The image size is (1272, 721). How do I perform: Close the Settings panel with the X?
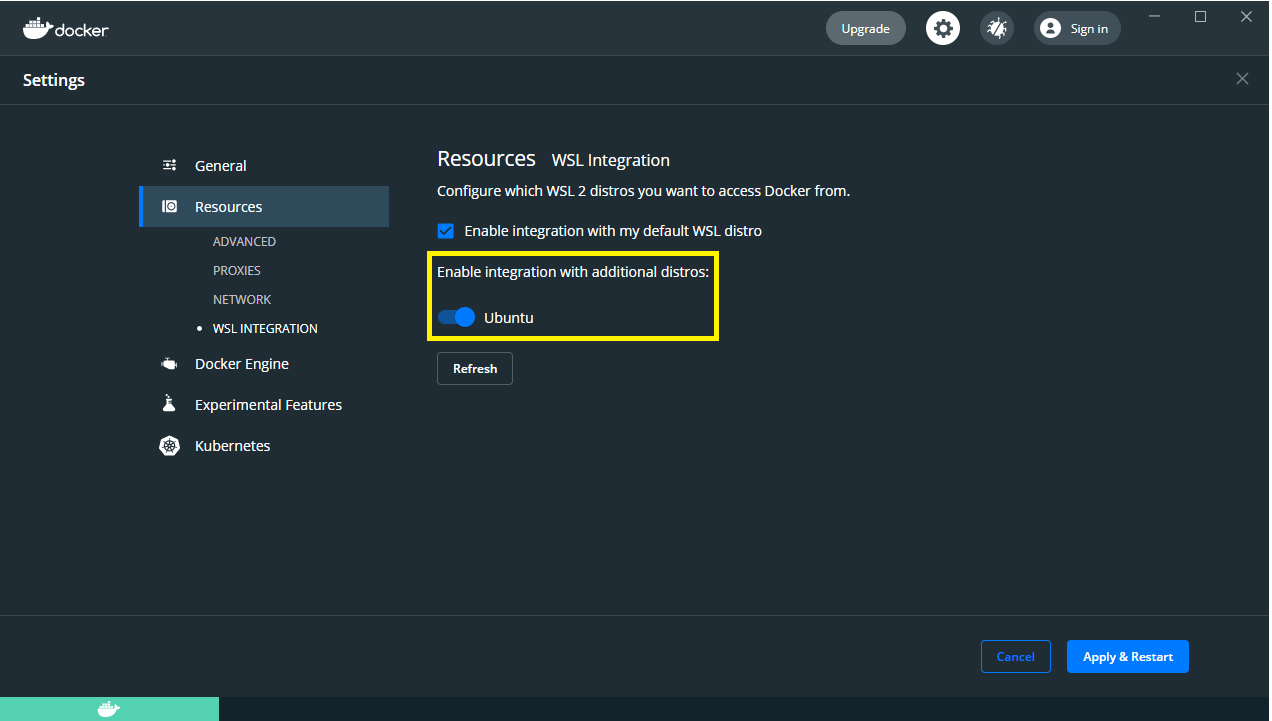click(x=1242, y=79)
